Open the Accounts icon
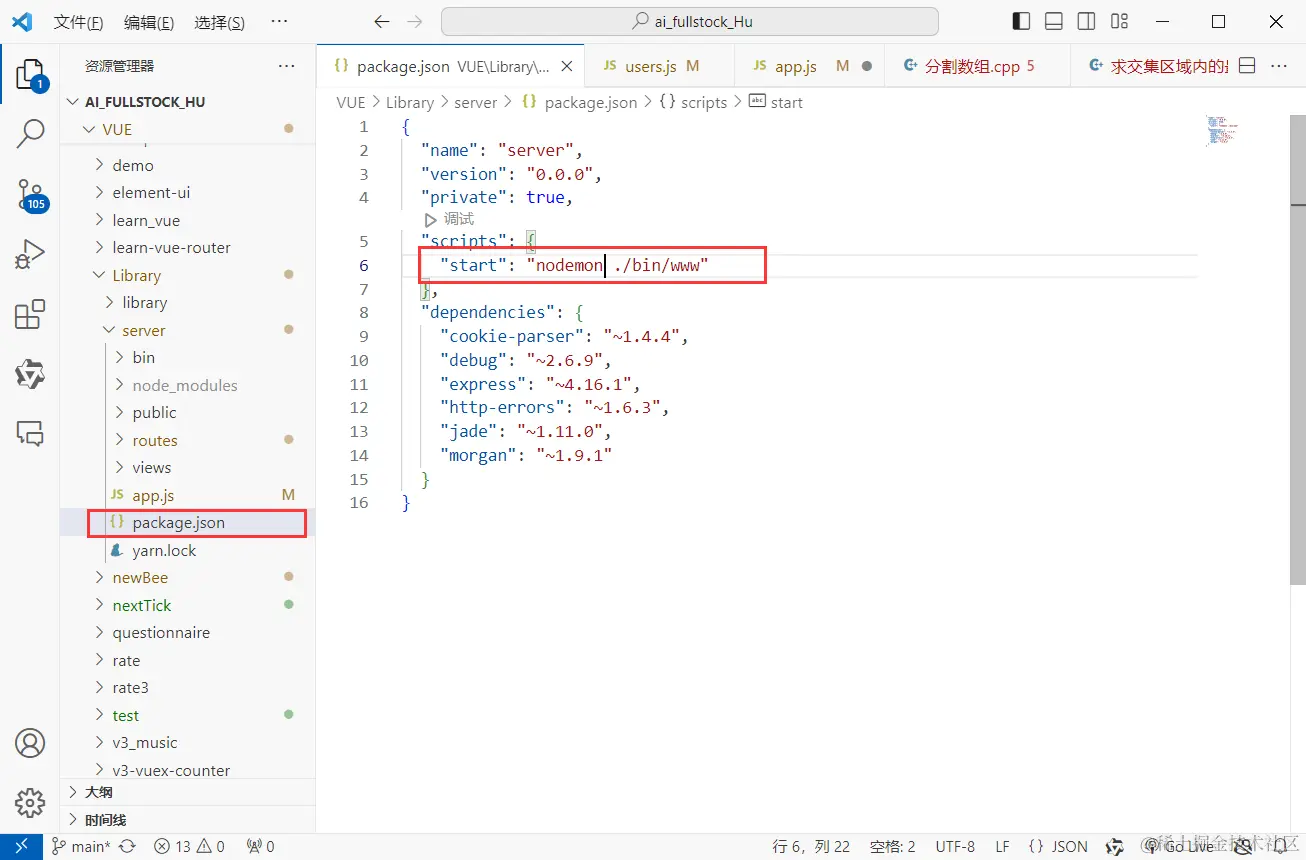This screenshot has height=860, width=1306. [x=30, y=743]
